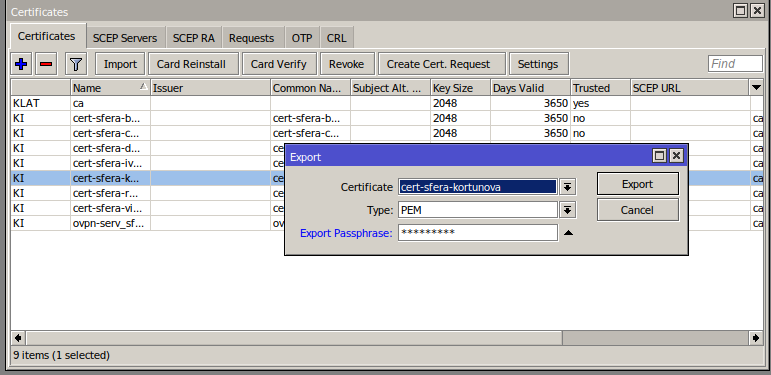
Task: Click the Revoke button
Action: click(347, 64)
